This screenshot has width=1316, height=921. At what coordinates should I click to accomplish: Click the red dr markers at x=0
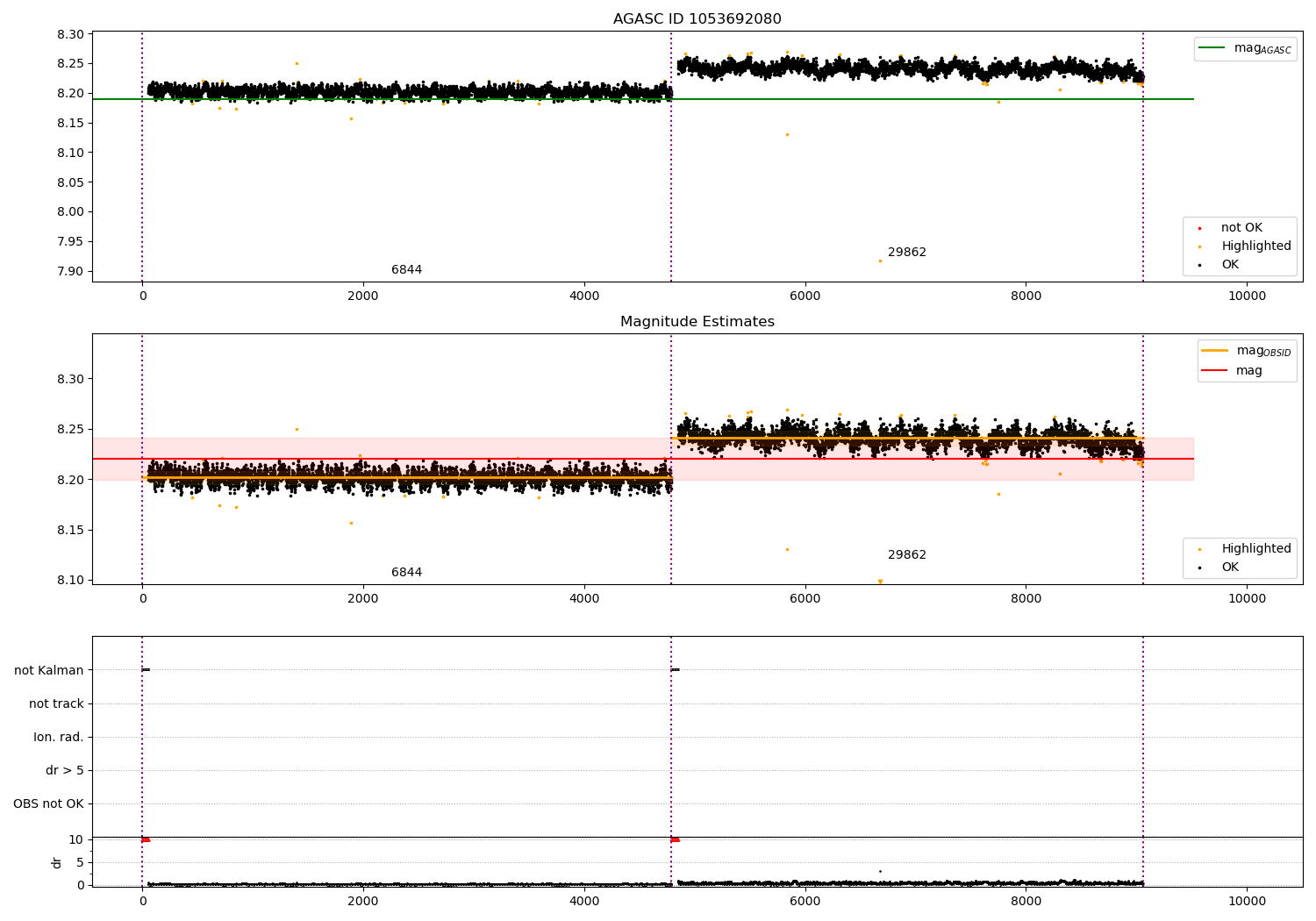click(x=146, y=839)
